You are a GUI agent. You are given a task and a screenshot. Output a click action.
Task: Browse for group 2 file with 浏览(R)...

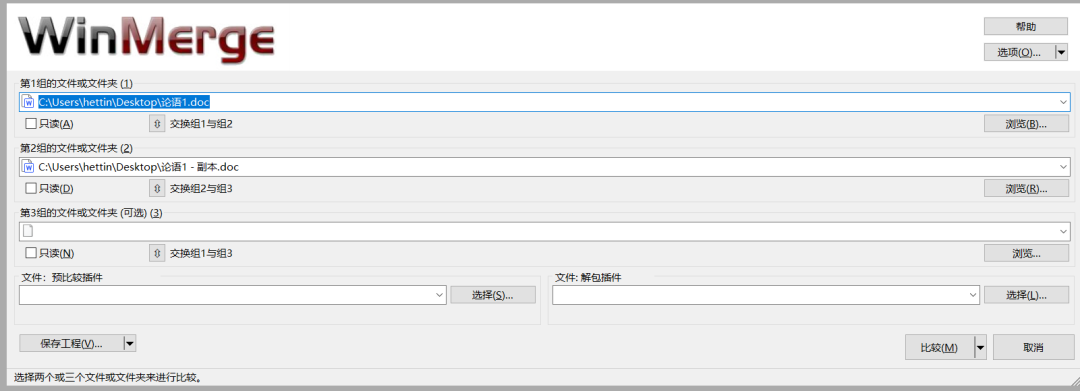[1026, 189]
